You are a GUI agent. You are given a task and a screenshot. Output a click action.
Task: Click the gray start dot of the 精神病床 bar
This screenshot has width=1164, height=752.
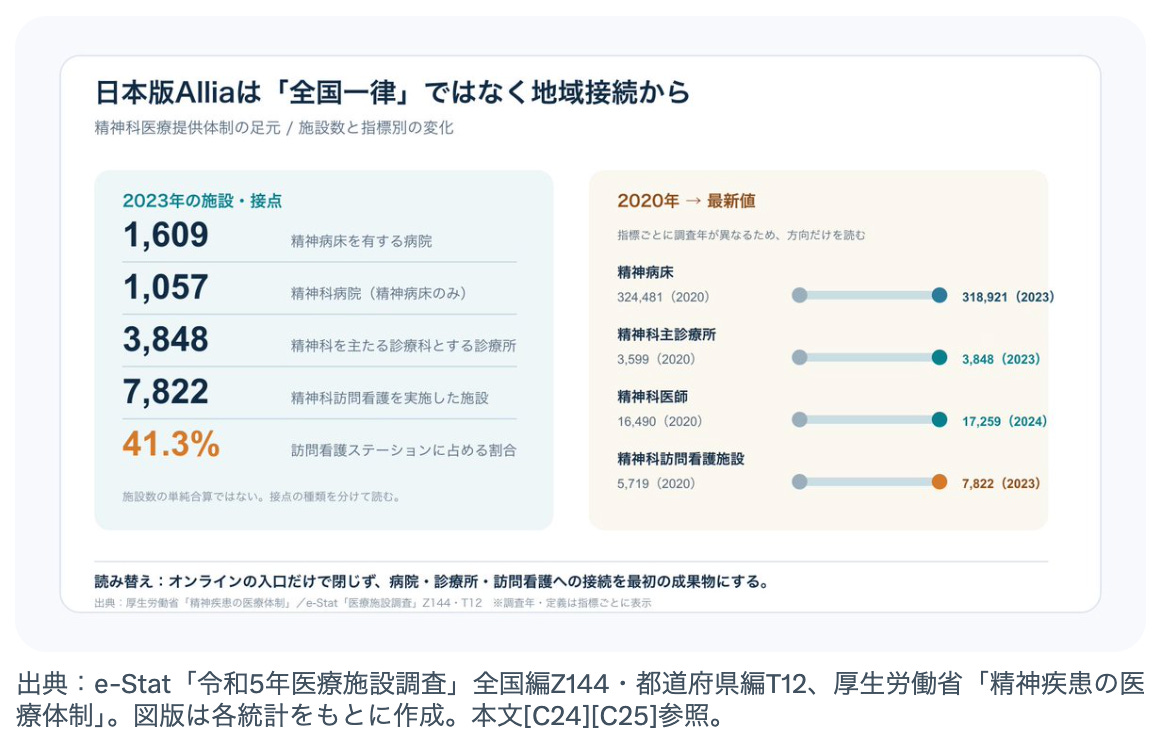pyautogui.click(x=800, y=295)
